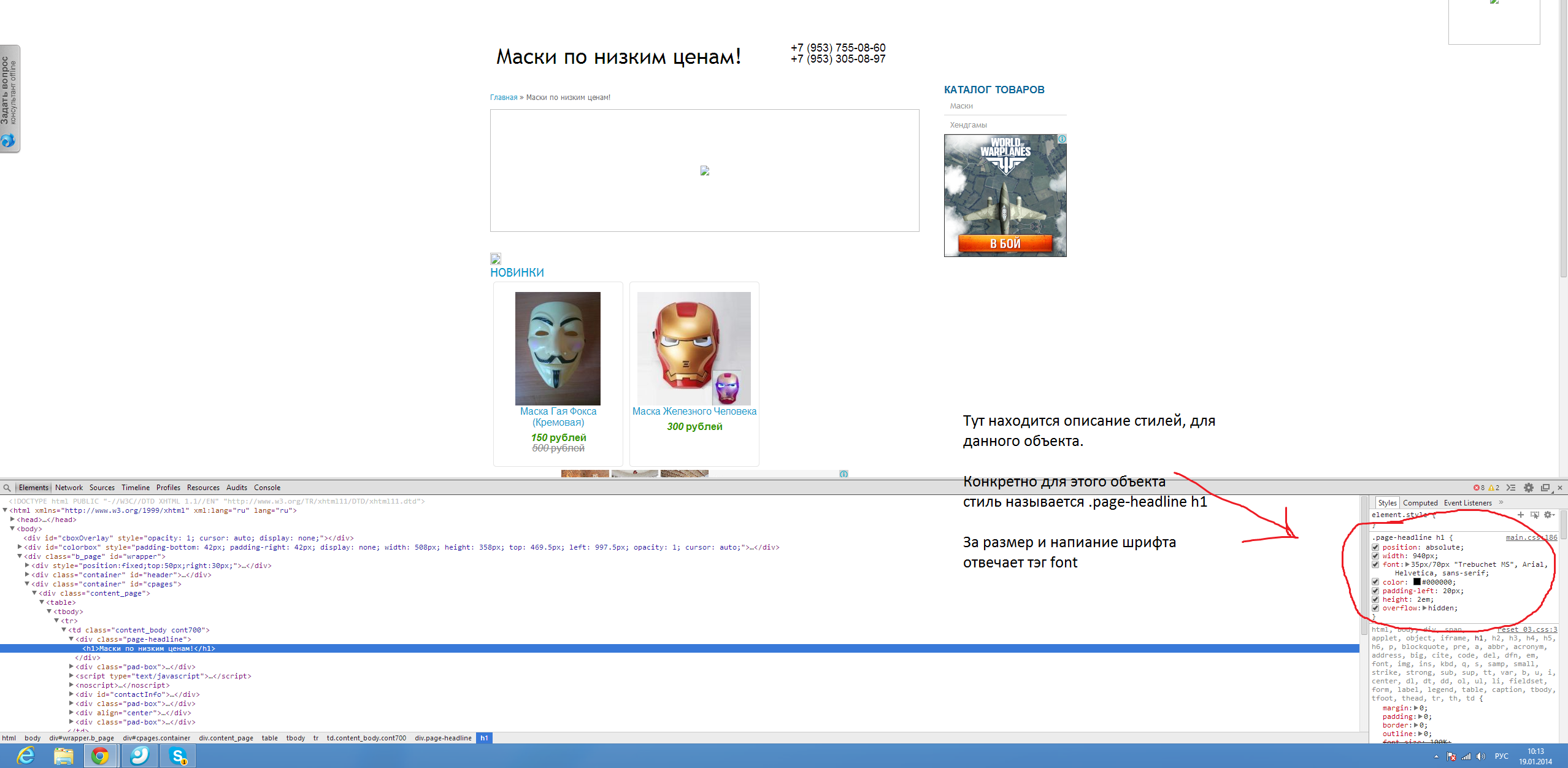Image resolution: width=1568 pixels, height=768 pixels.
Task: Open the Network panel tab
Action: coord(69,488)
